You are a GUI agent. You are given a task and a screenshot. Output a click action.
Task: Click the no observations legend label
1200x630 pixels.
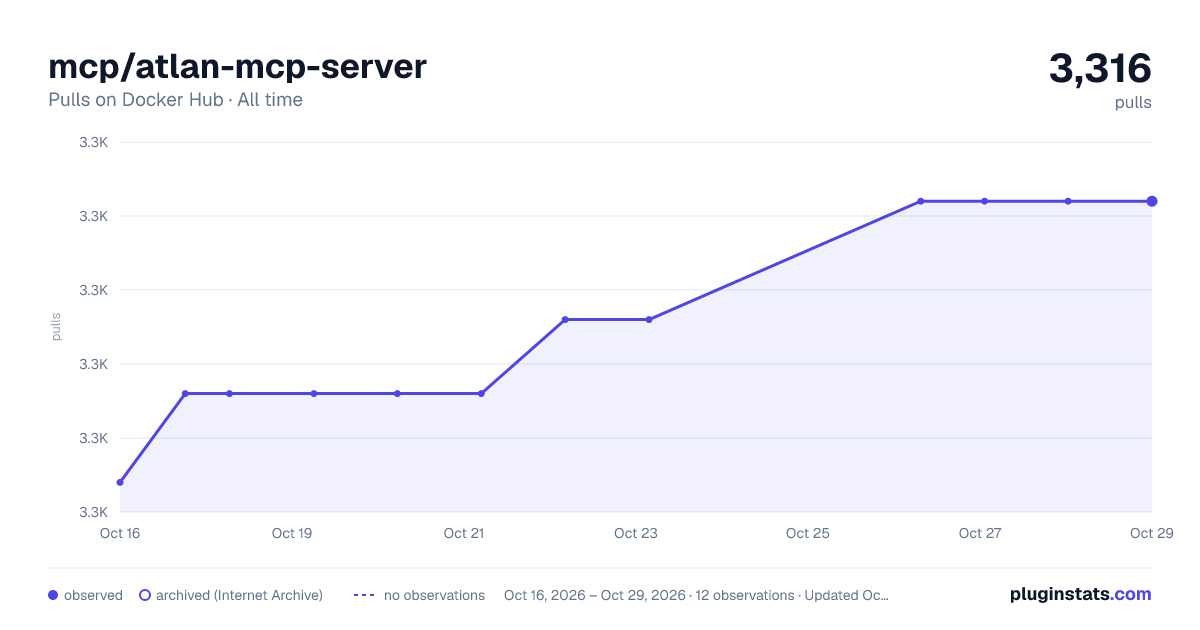point(434,595)
